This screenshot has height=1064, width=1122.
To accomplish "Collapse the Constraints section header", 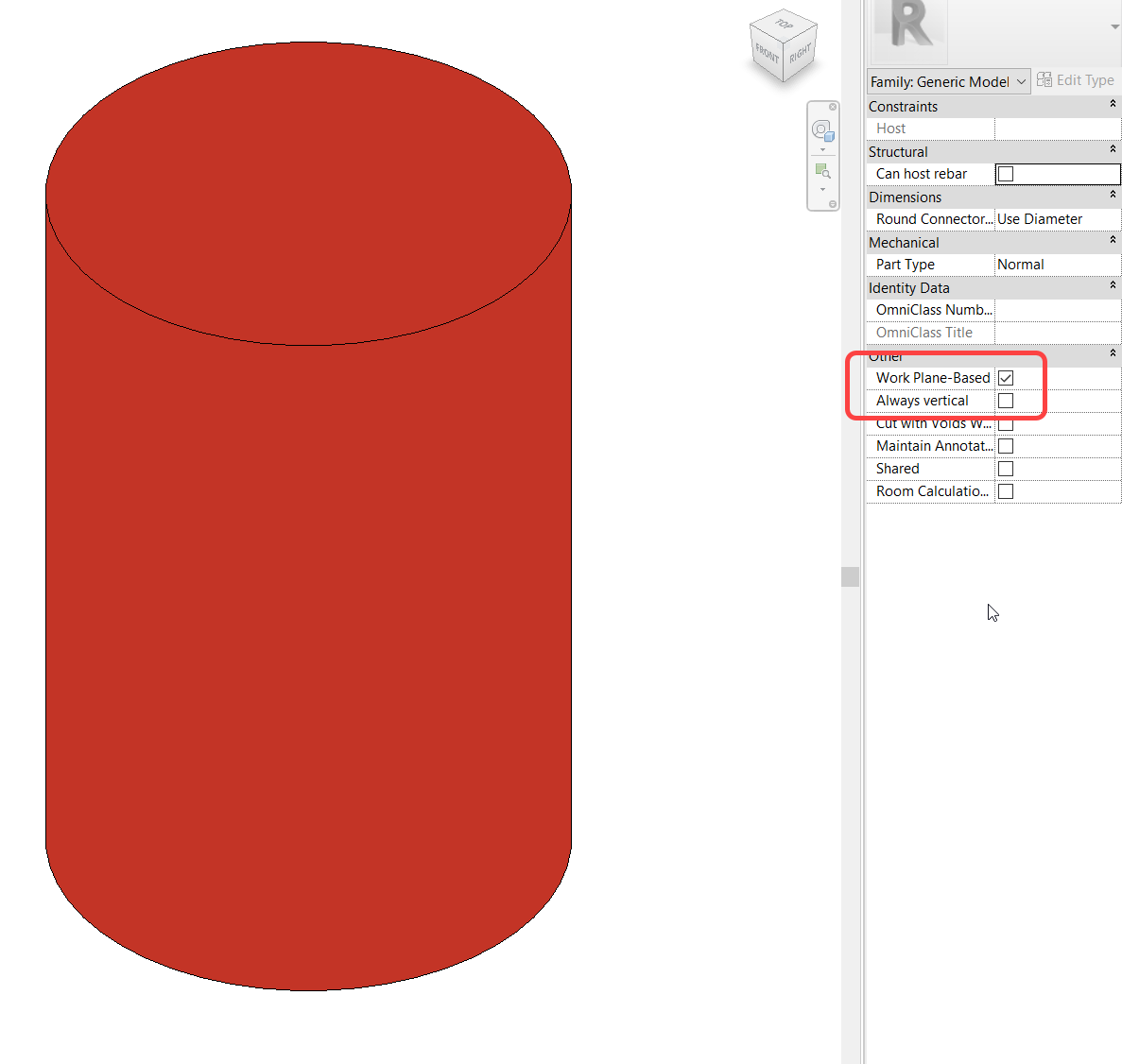I will click(x=1112, y=106).
